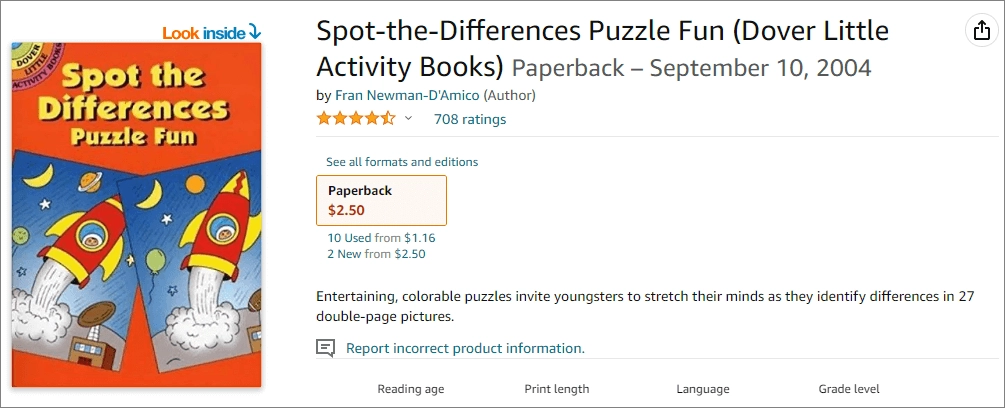
Task: Click the Grade level detail label
Action: point(849,389)
